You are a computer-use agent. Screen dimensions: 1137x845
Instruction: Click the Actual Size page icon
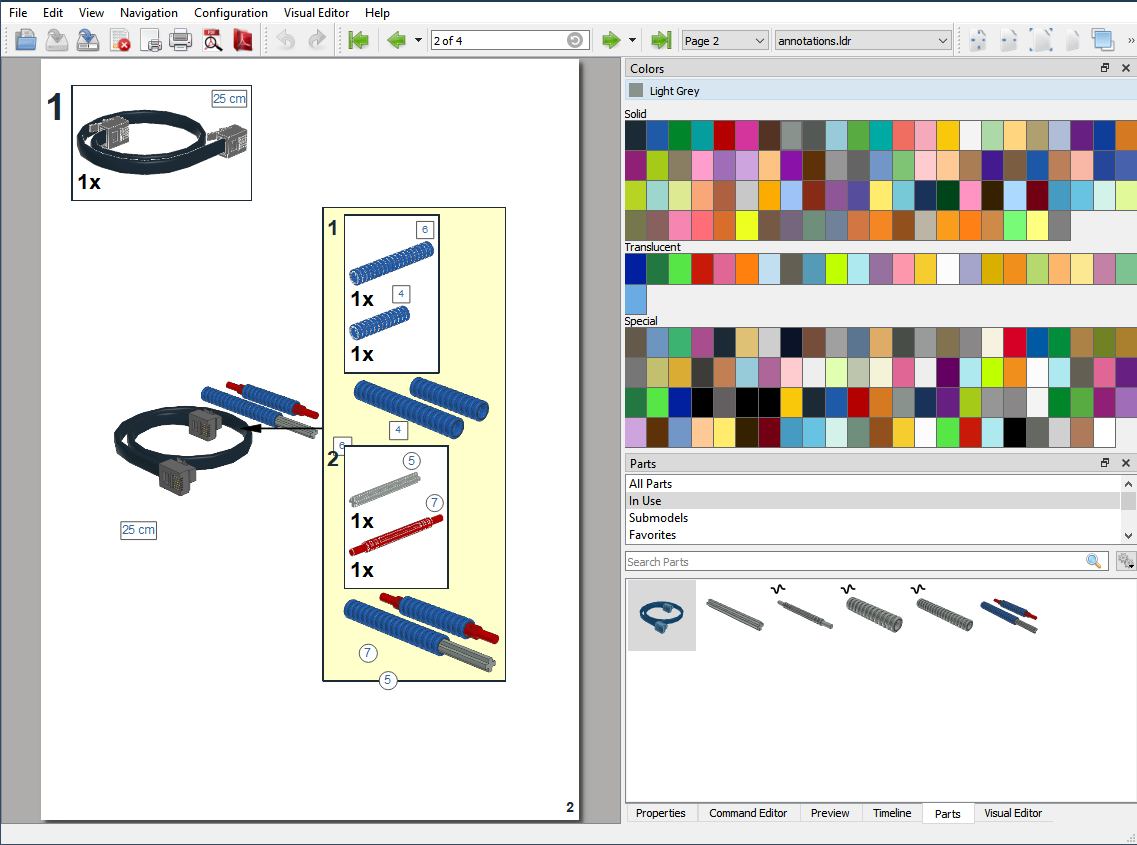tap(1072, 40)
